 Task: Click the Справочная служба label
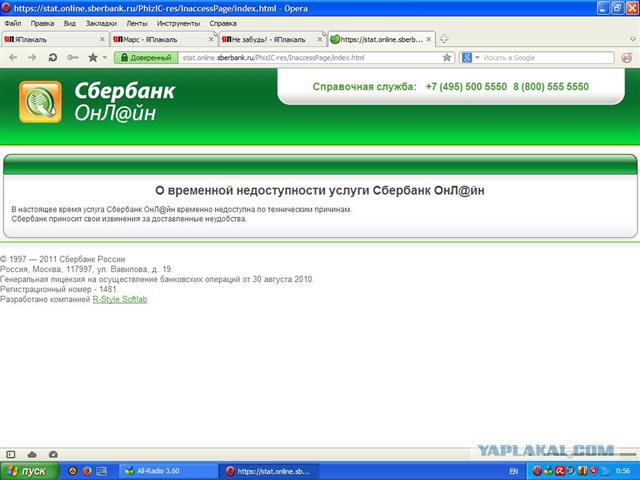(364, 87)
